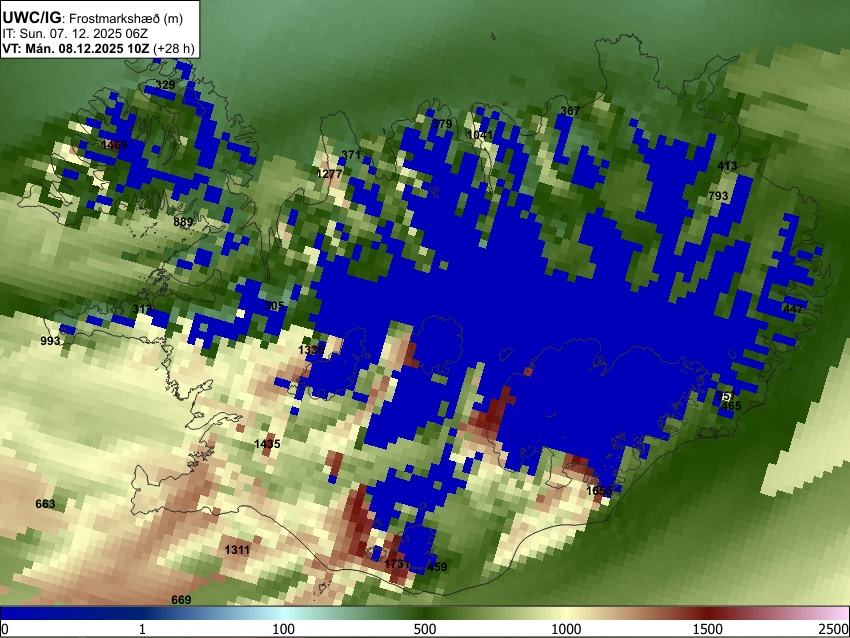Select the "IT: Sun. 07. 12. 2025 06Z" line

pyautogui.click(x=75, y=34)
